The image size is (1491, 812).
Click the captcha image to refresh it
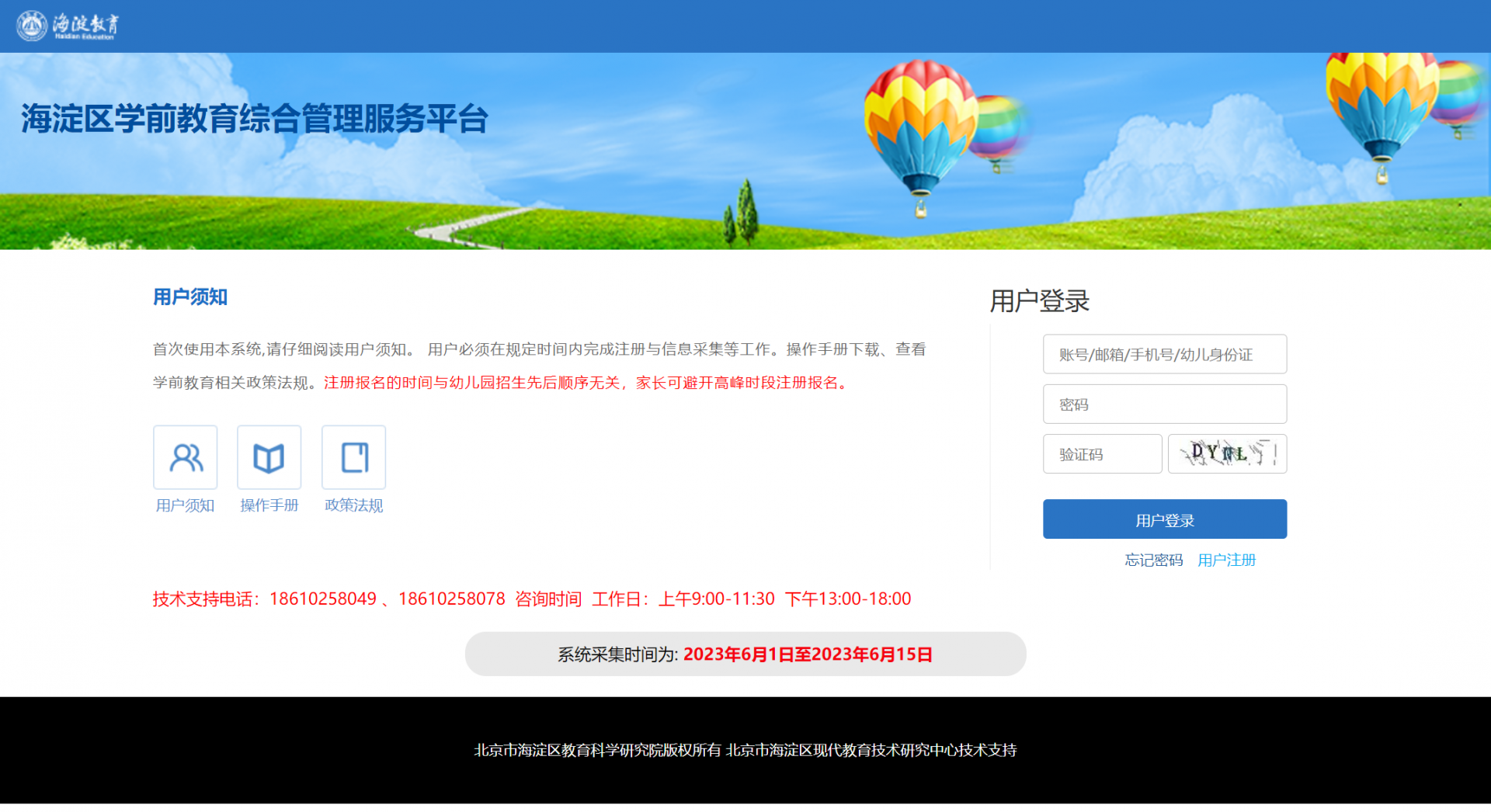1227,453
